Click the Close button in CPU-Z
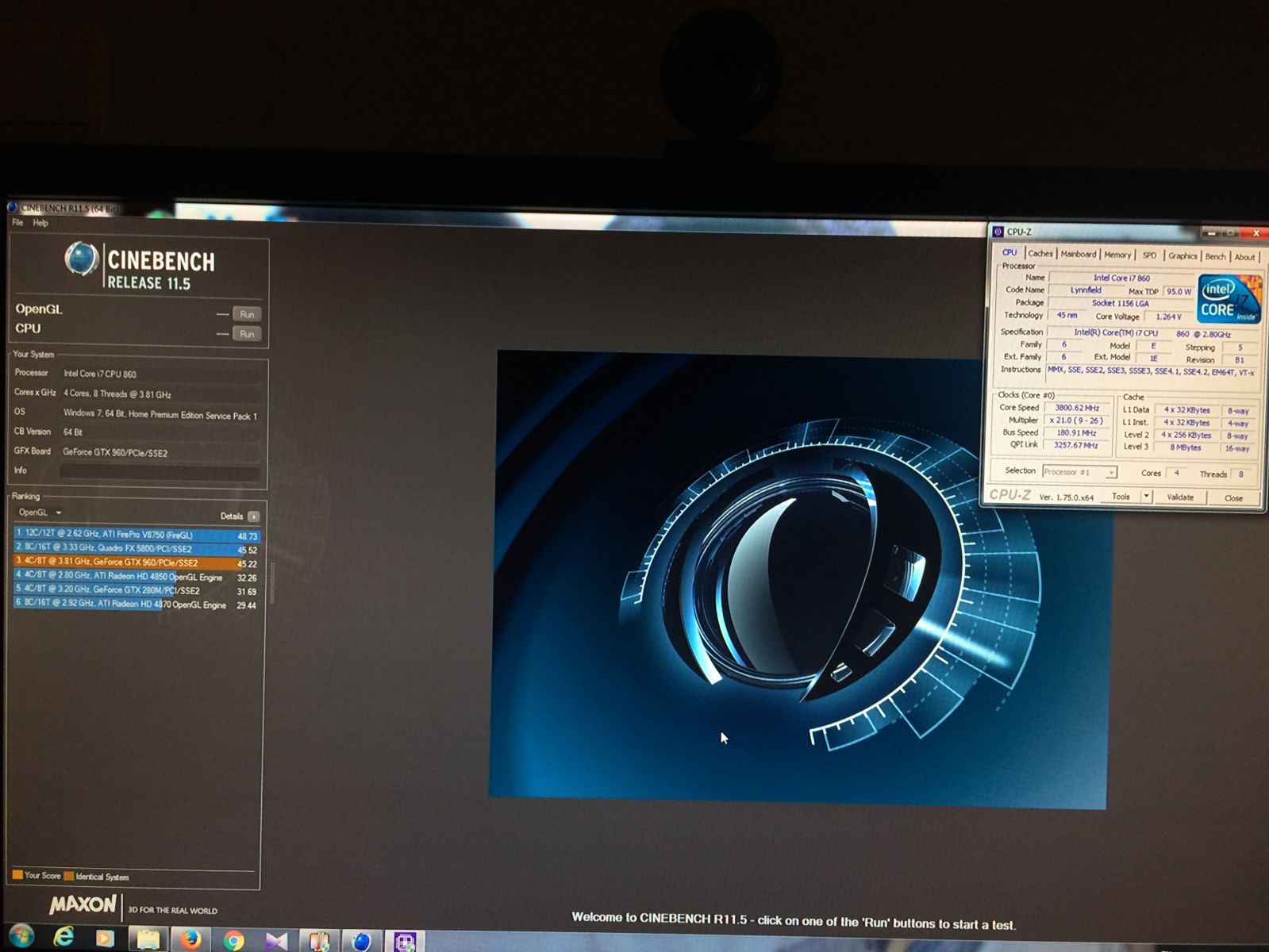The width and height of the screenshot is (1269, 952). click(x=1233, y=498)
